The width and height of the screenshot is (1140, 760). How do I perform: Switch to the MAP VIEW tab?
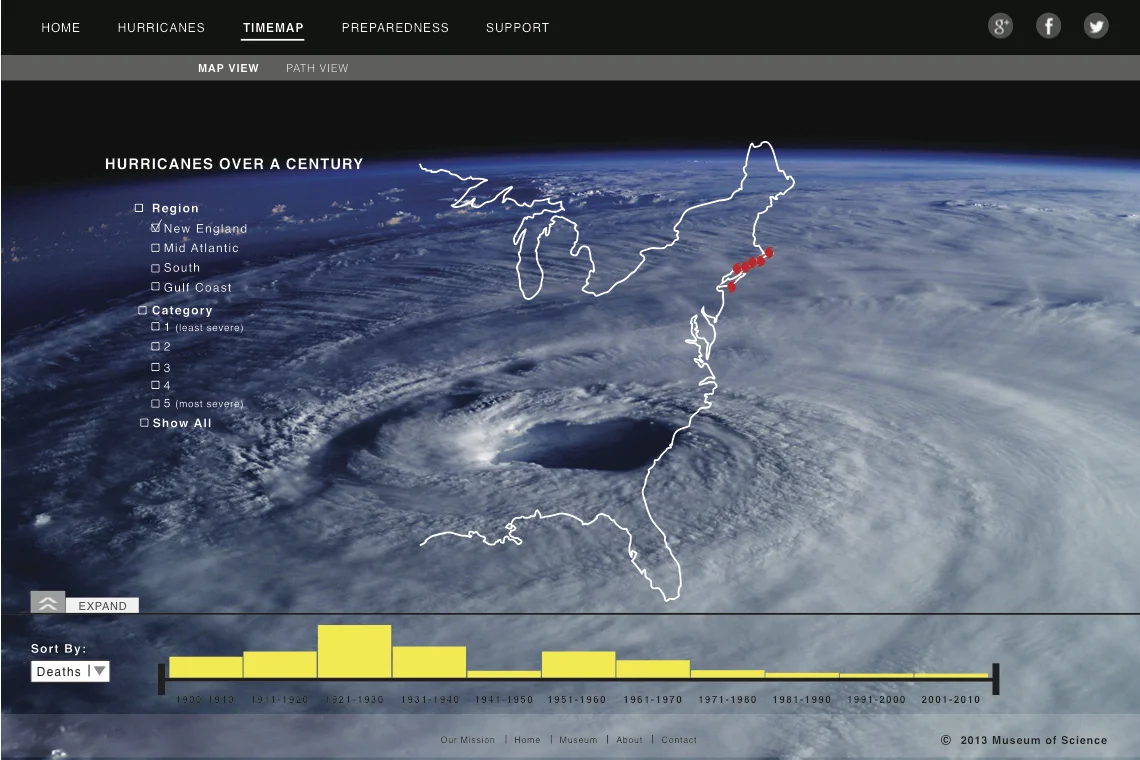click(228, 68)
